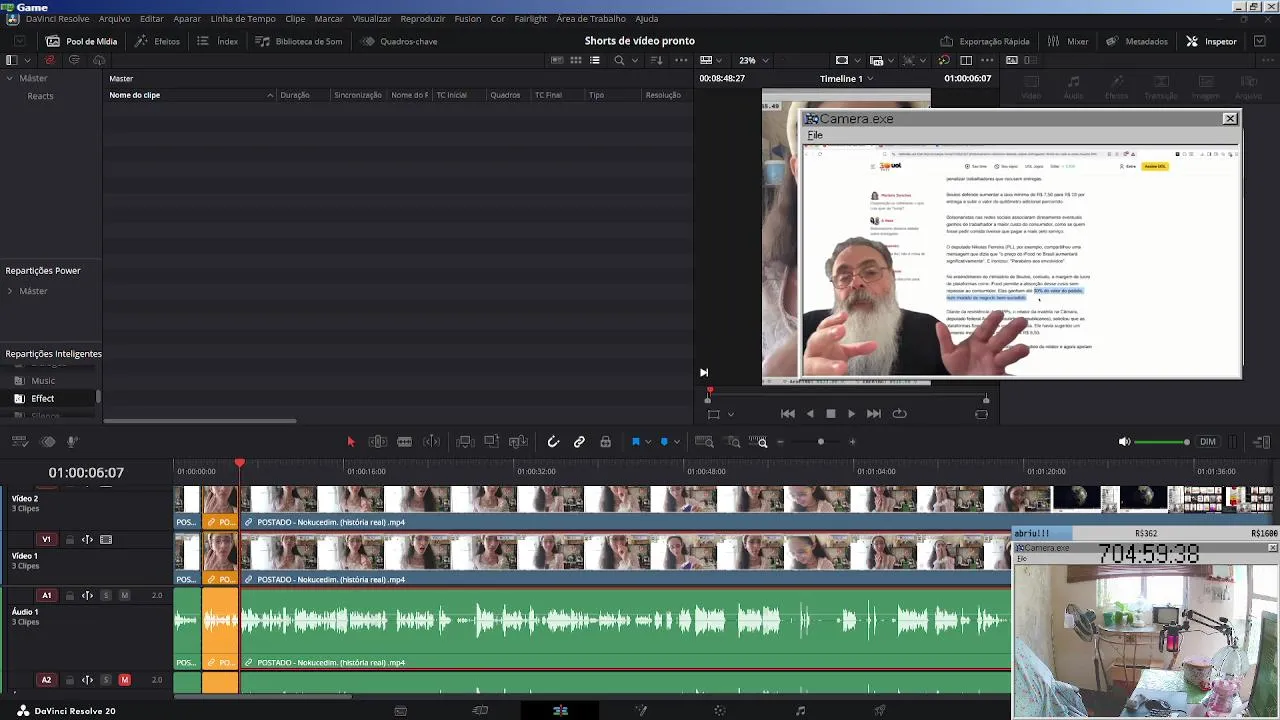Open the Quadros-chave panel
The height and width of the screenshot is (720, 1280).
click(x=399, y=41)
